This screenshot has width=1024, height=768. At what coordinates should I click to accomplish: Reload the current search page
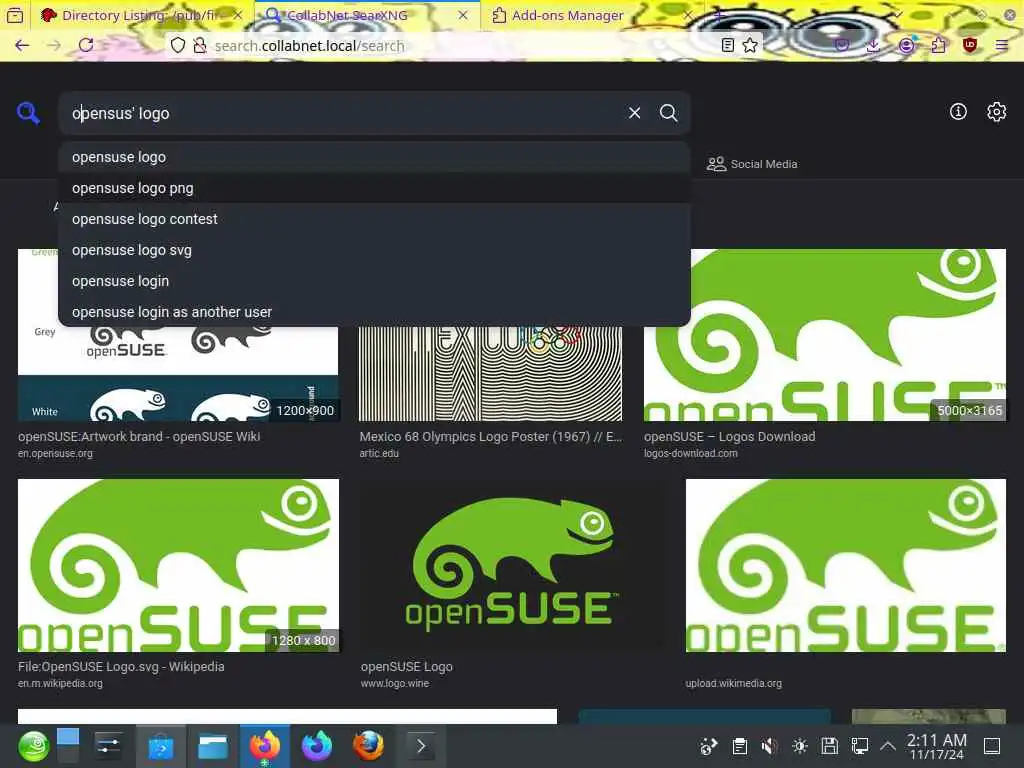(x=86, y=45)
